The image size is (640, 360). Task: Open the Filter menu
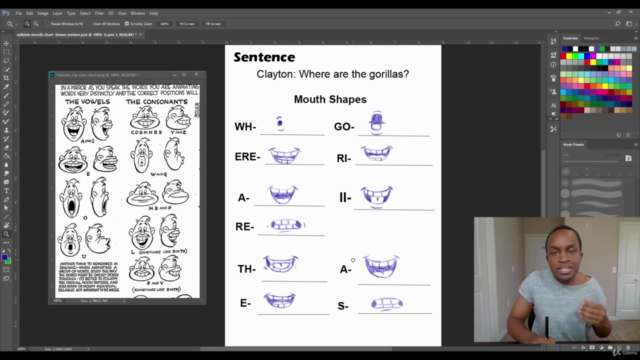pos(99,13)
